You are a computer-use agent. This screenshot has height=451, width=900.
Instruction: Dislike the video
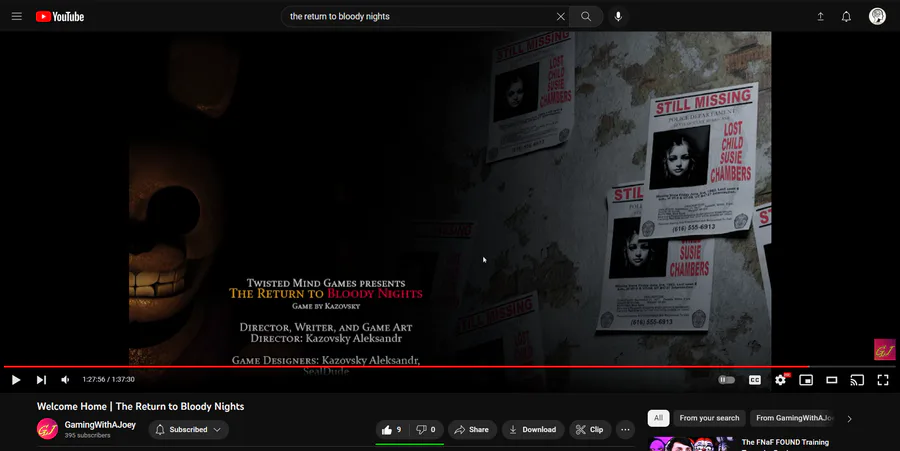[426, 430]
